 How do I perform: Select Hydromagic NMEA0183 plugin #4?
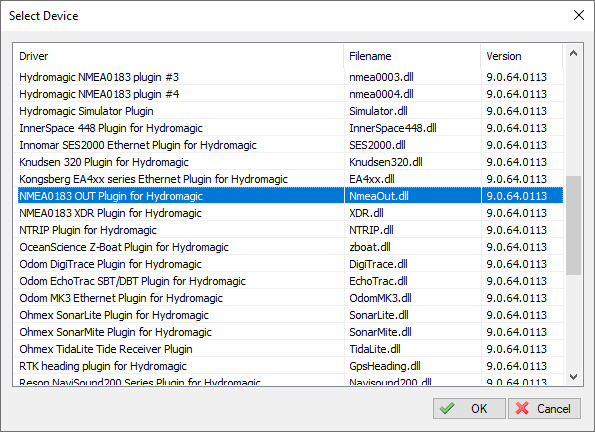(290, 94)
